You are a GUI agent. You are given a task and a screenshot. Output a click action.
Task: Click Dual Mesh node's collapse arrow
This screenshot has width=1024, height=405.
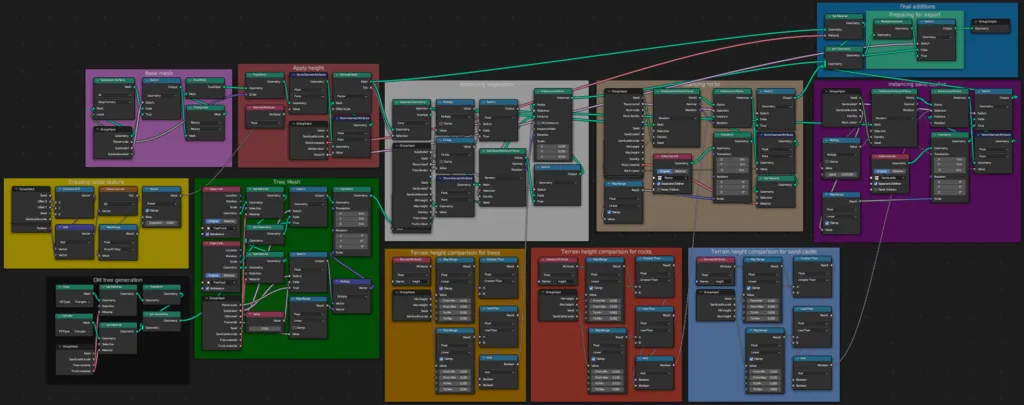tap(190, 82)
